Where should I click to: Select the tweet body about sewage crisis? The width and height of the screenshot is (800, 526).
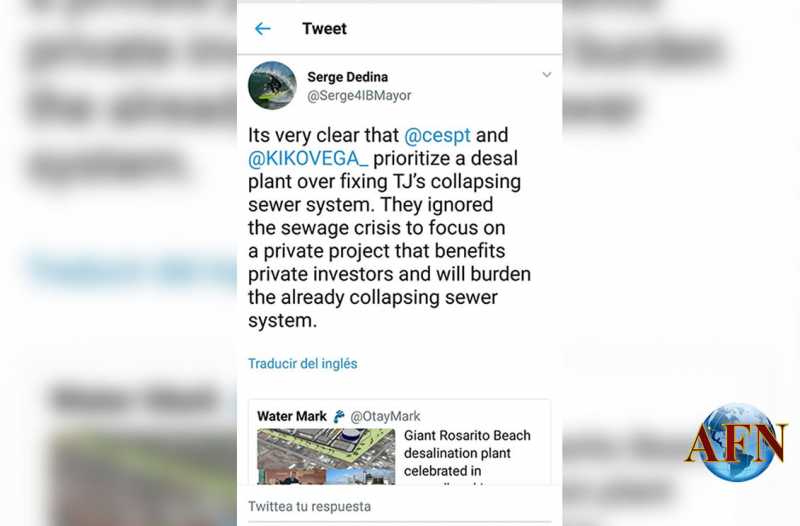(x=389, y=228)
